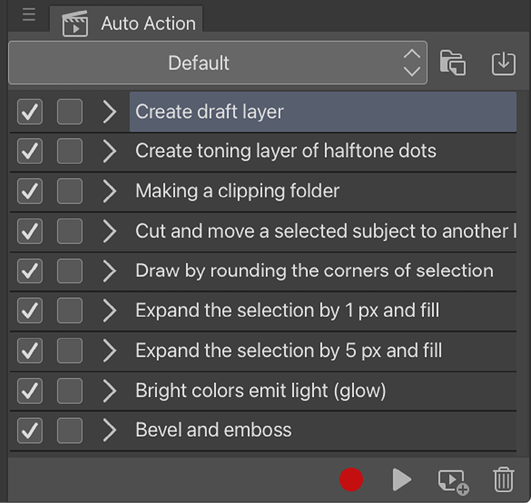
Task: Disable Bevel and emboss action checkbox
Action: 30,431
